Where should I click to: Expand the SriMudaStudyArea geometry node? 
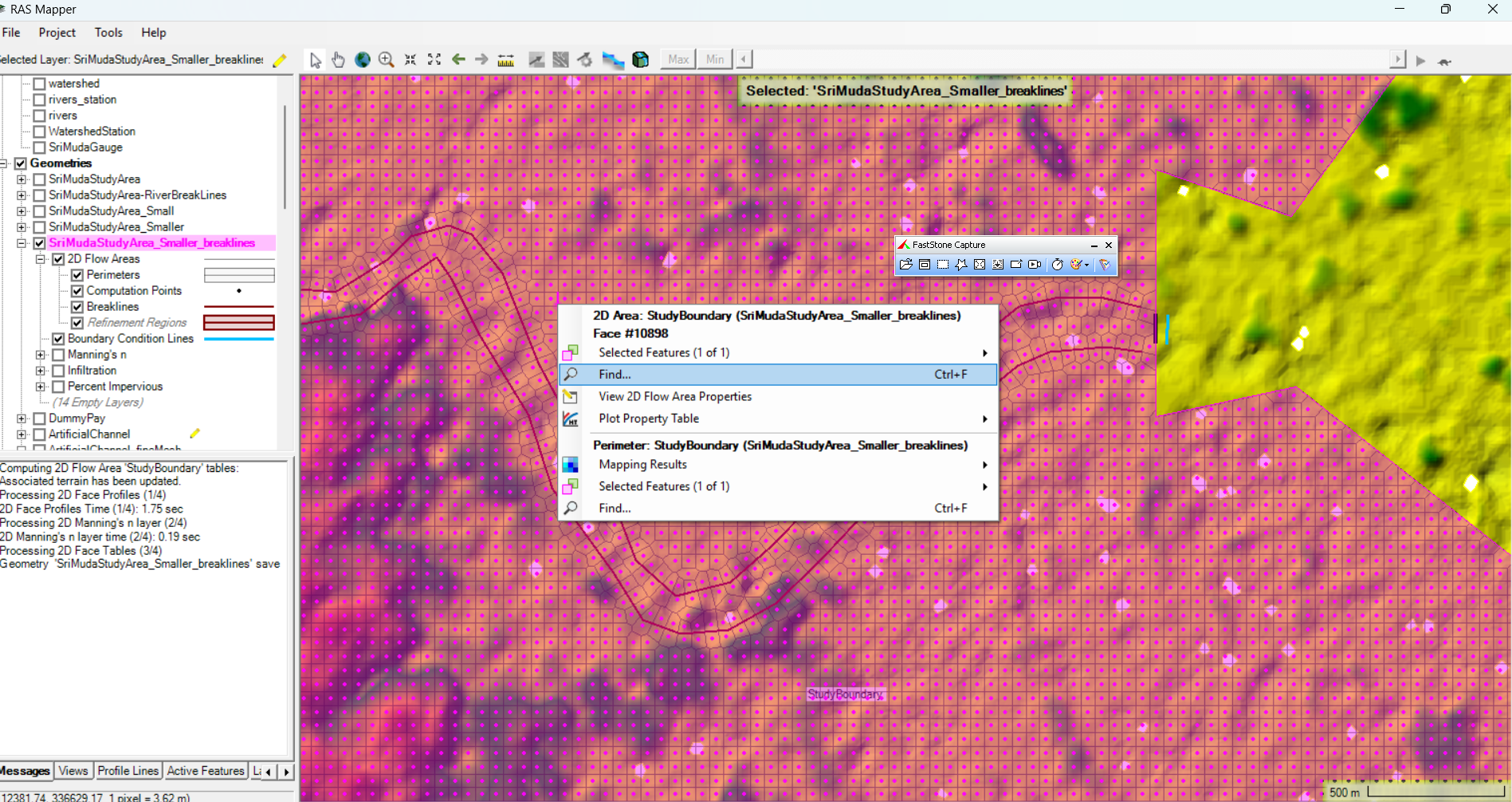pyautogui.click(x=22, y=179)
